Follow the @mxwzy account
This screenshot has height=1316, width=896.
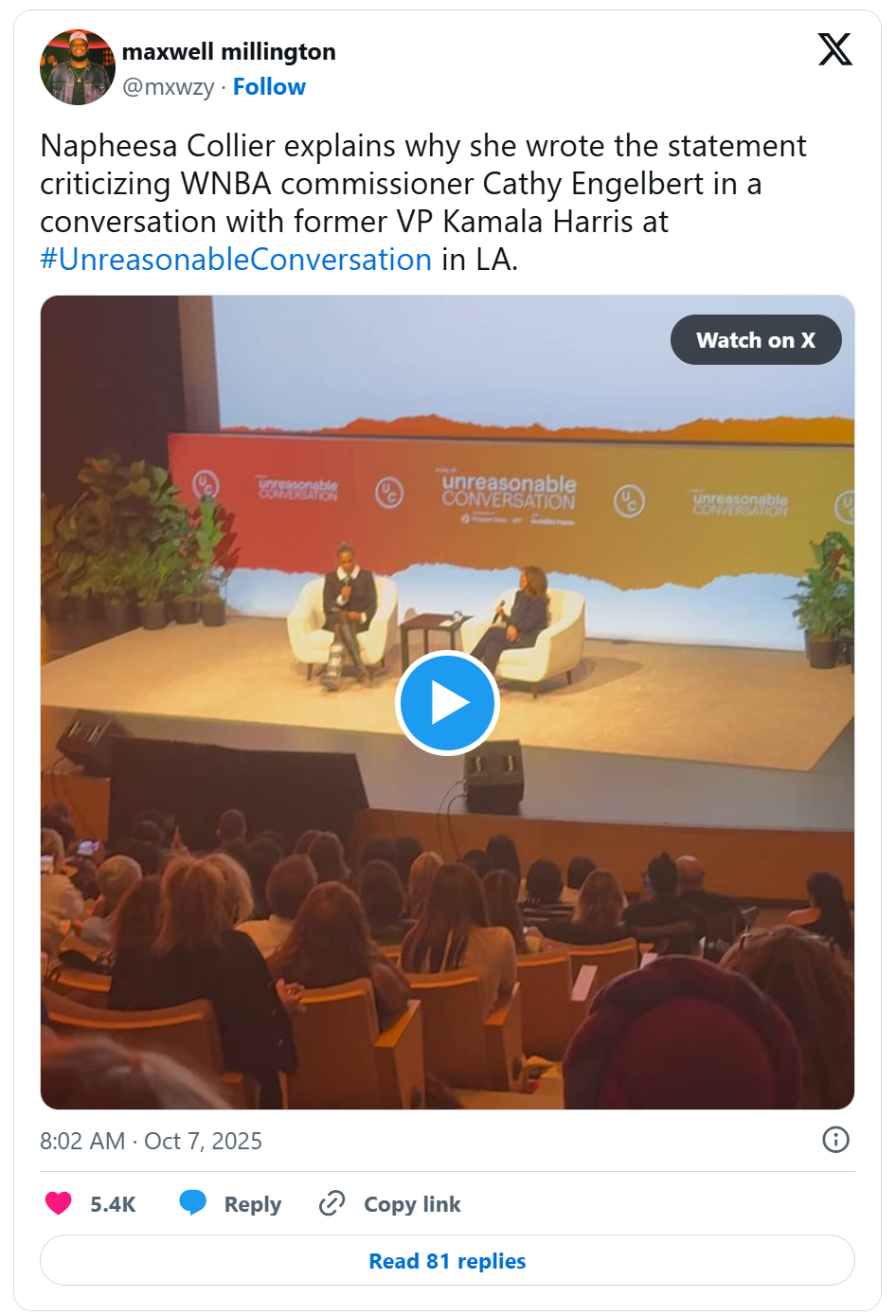pyautogui.click(x=269, y=87)
